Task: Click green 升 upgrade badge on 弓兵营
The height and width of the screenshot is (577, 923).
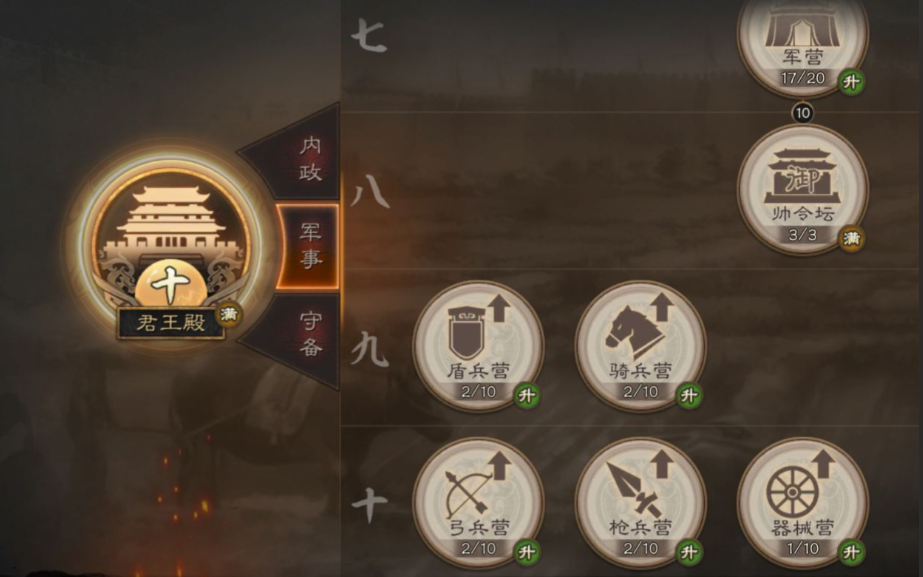Action: (527, 552)
